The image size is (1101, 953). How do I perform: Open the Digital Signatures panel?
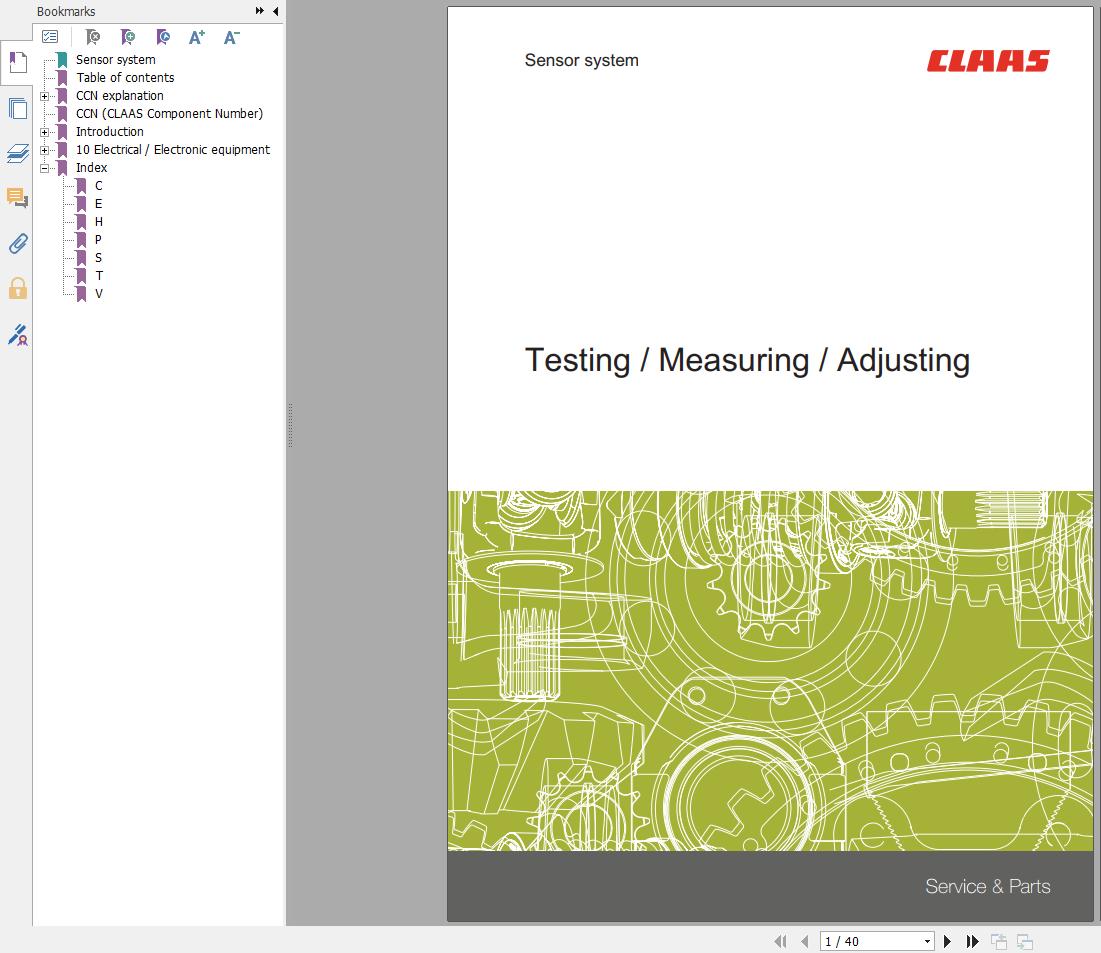pos(17,335)
